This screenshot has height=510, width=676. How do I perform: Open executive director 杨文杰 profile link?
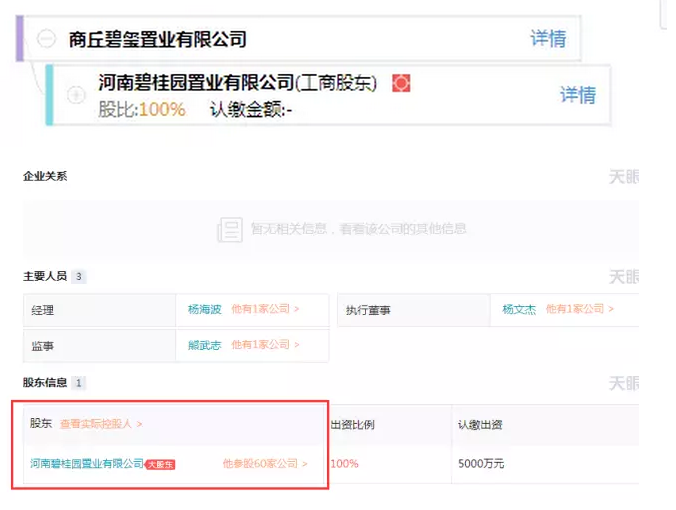click(x=519, y=309)
